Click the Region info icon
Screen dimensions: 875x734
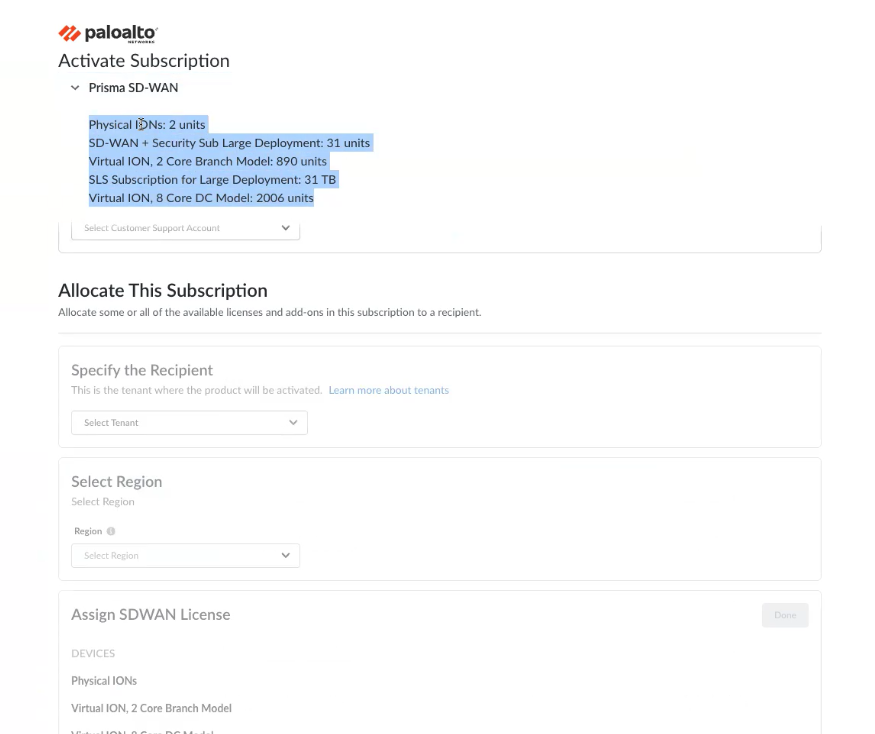pyautogui.click(x=111, y=531)
